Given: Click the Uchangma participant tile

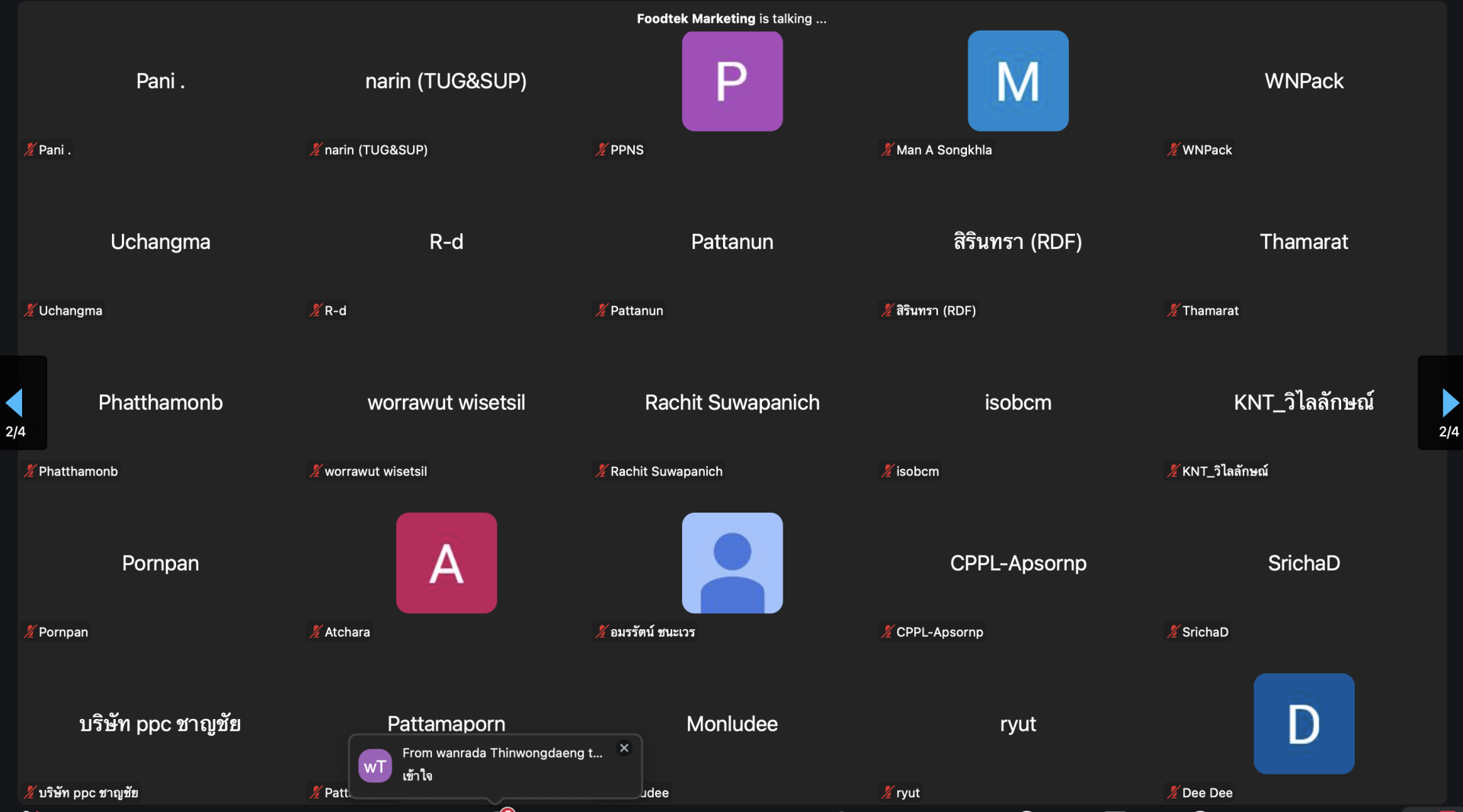Looking at the screenshot, I should point(160,241).
